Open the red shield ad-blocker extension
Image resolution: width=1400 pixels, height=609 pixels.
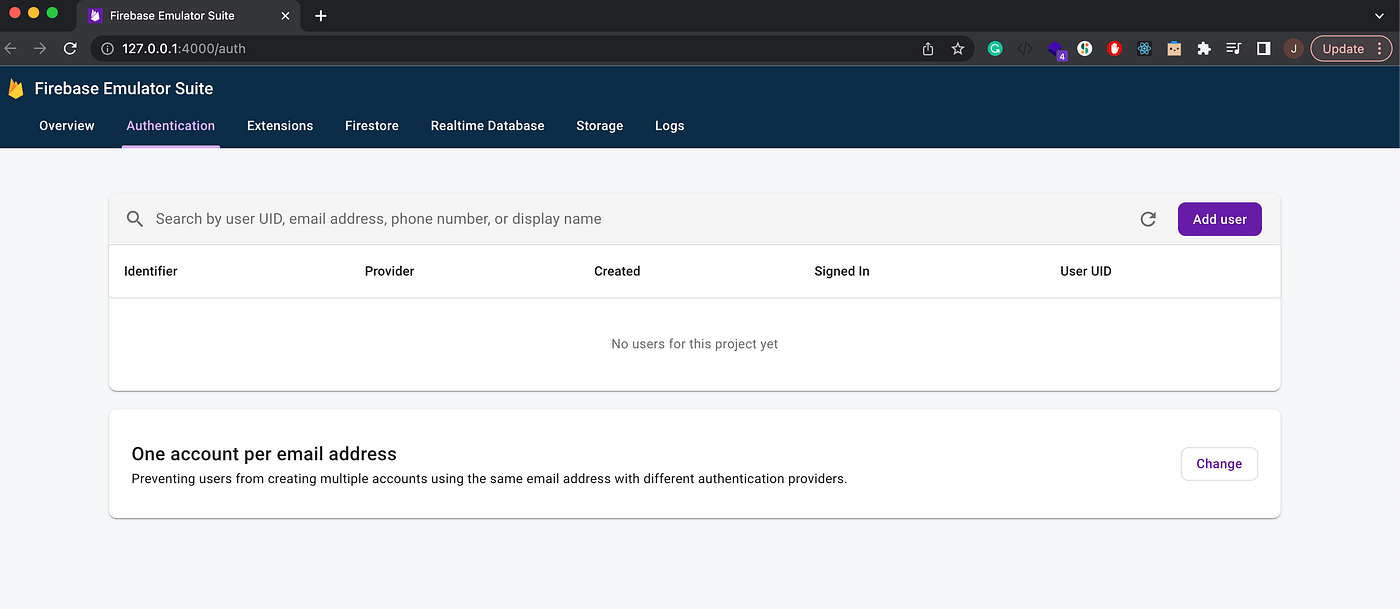coord(1114,48)
